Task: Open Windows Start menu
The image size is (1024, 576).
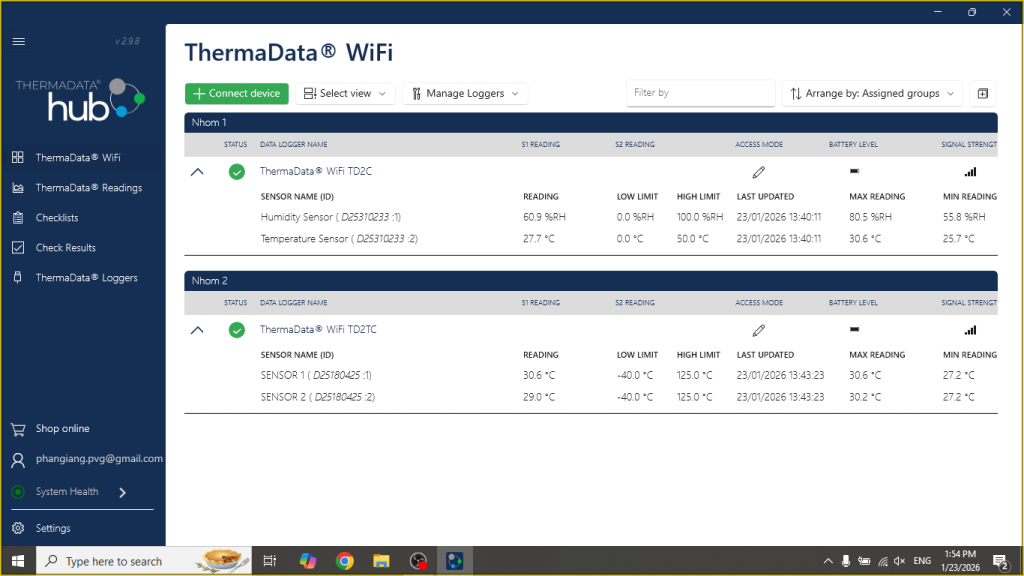Action: click(18, 561)
